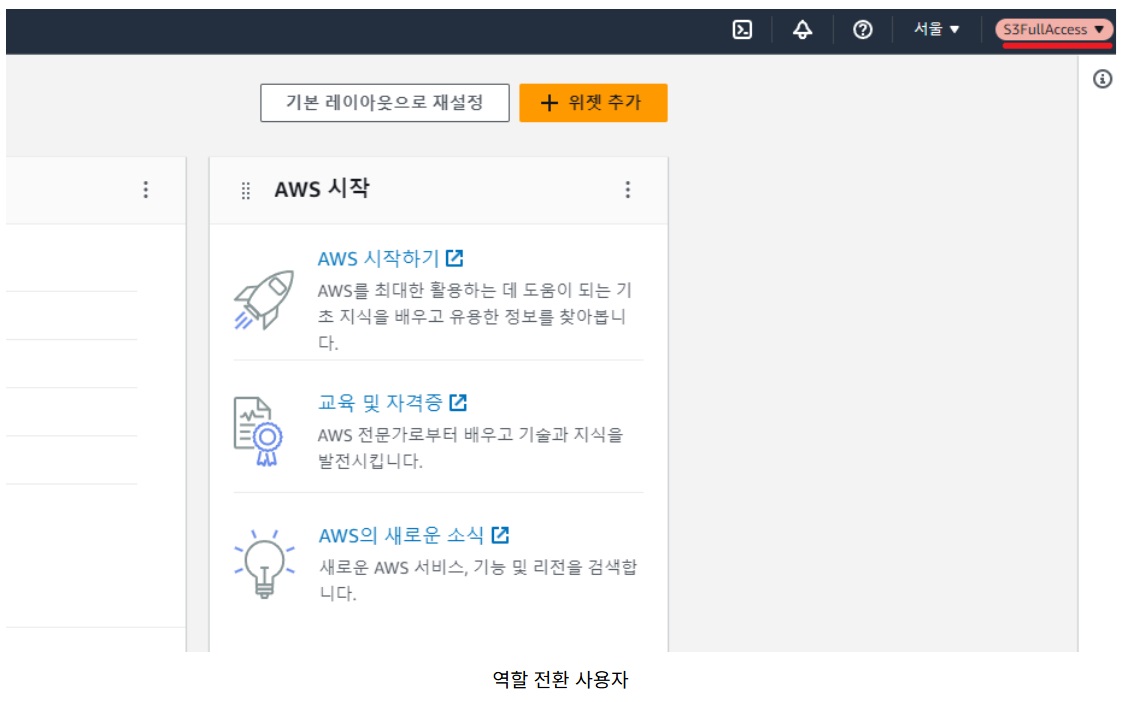Open the 서울 region dropdown

936,29
